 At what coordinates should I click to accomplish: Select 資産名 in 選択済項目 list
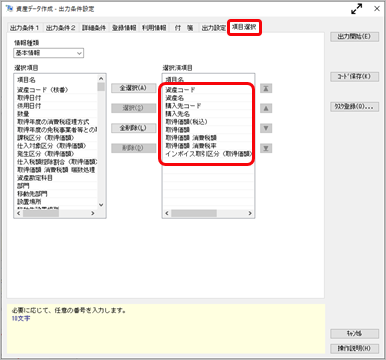208,98
